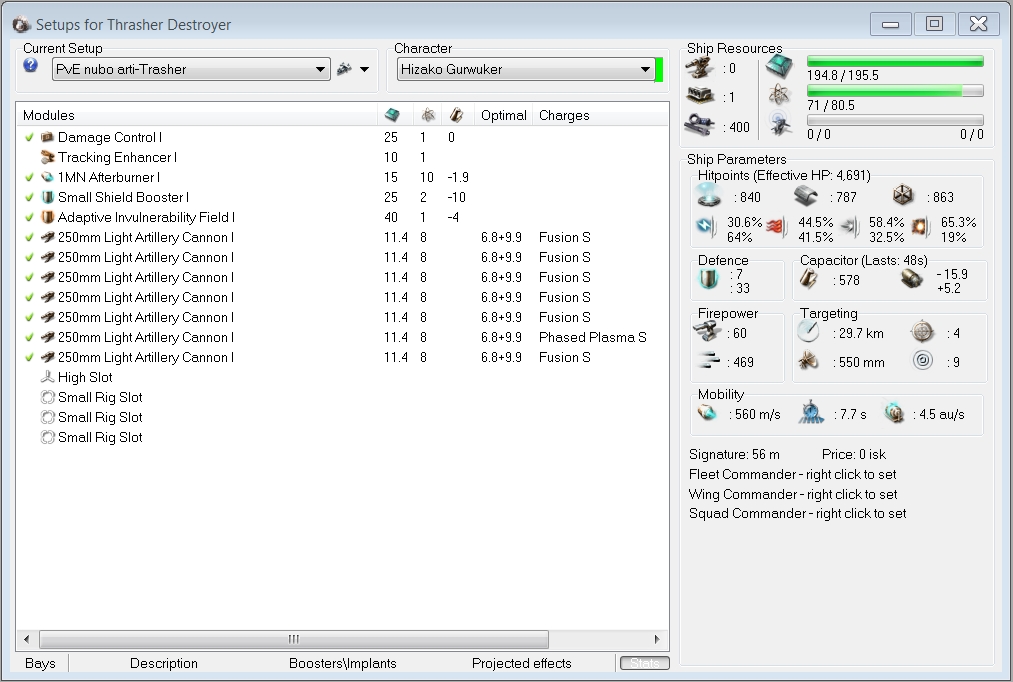The image size is (1013, 682).
Task: Click the capacitor recharge icon near -15.9
Action: [911, 279]
